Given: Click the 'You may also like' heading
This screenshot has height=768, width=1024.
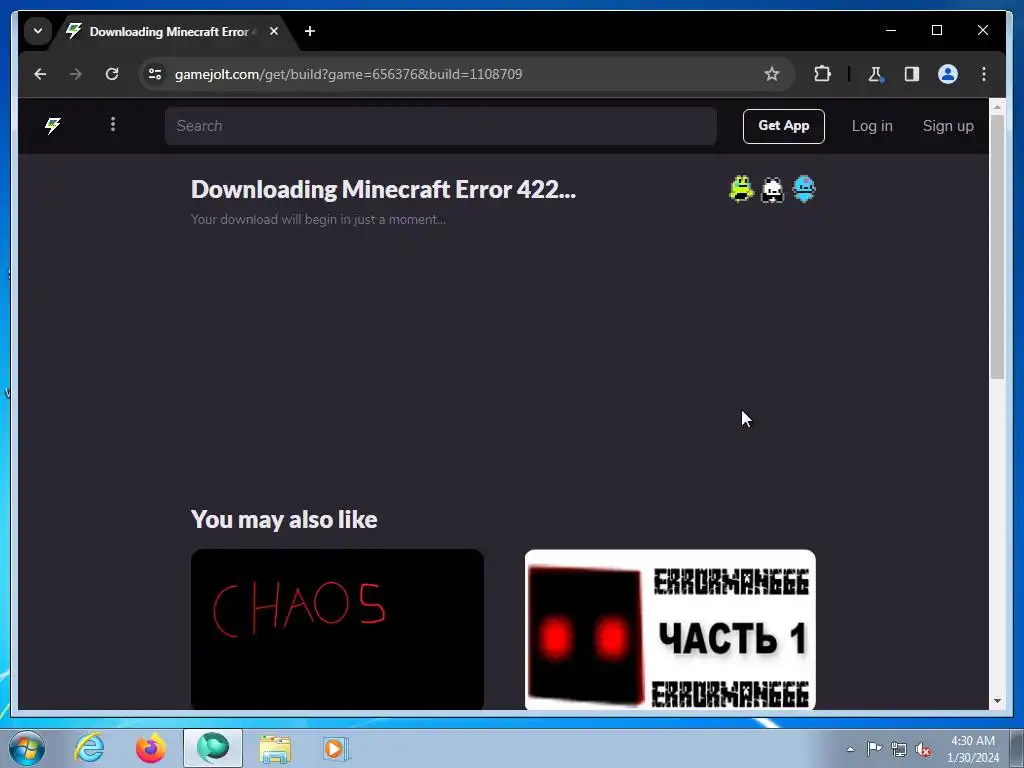Looking at the screenshot, I should click(284, 520).
